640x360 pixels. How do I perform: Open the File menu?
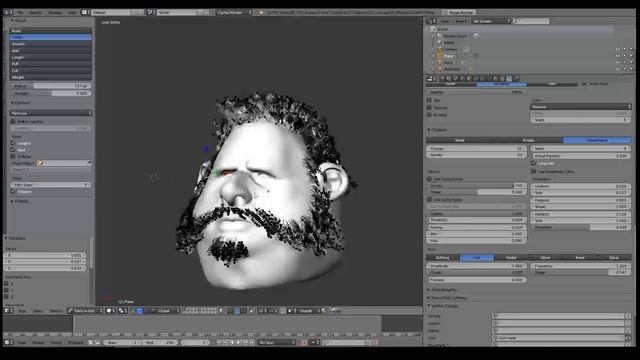20,12
